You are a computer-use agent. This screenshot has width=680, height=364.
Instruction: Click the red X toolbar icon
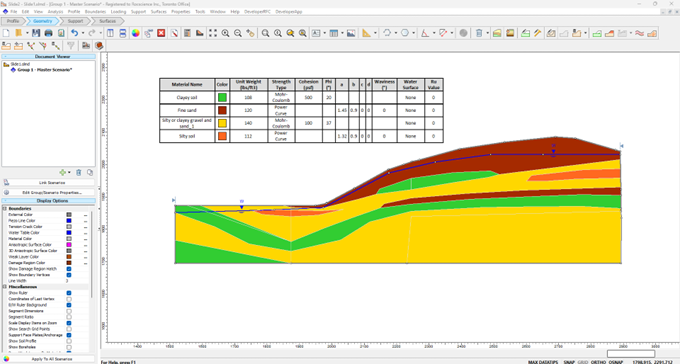coord(161,33)
